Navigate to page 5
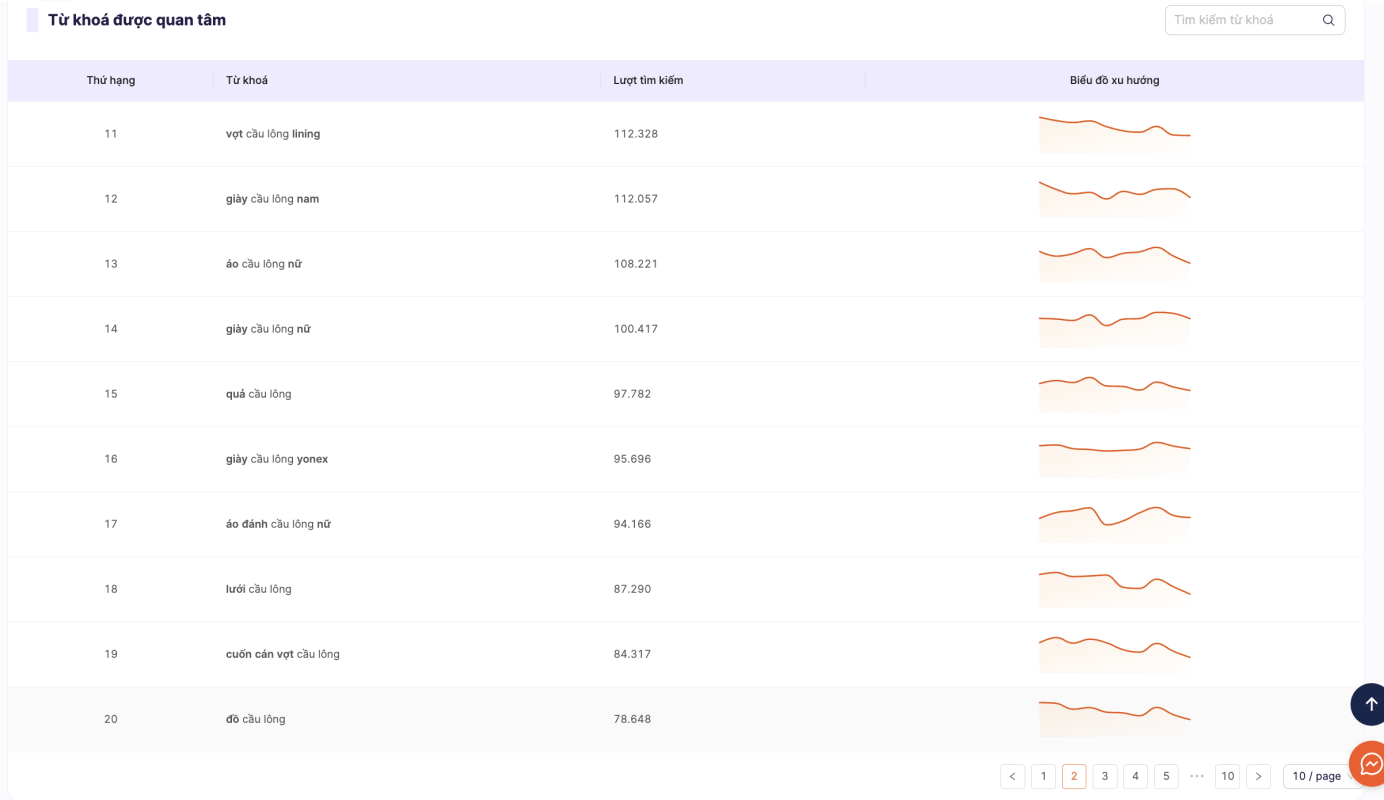Viewport: 1384px width, 800px height. [1166, 776]
